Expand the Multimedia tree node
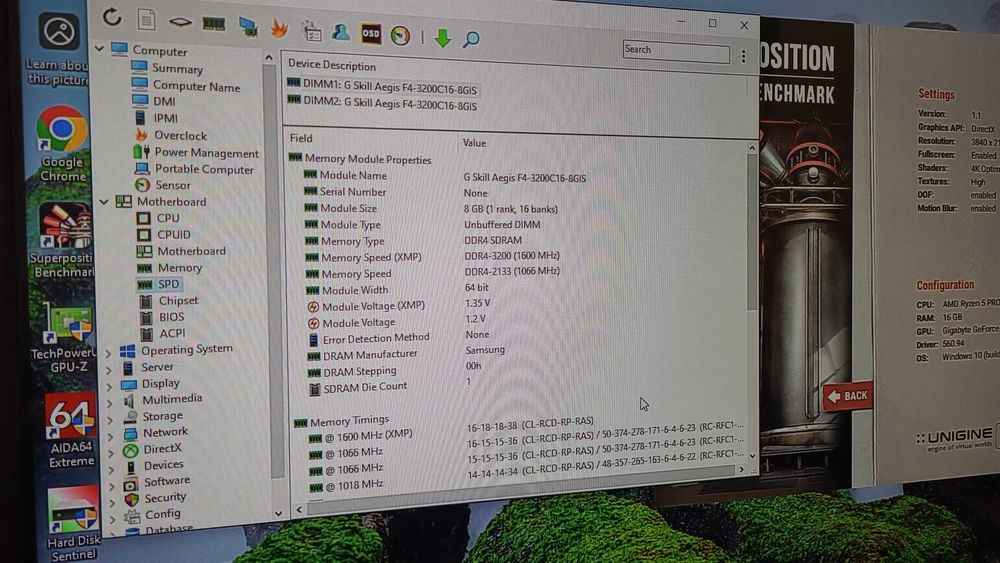 (x=110, y=402)
